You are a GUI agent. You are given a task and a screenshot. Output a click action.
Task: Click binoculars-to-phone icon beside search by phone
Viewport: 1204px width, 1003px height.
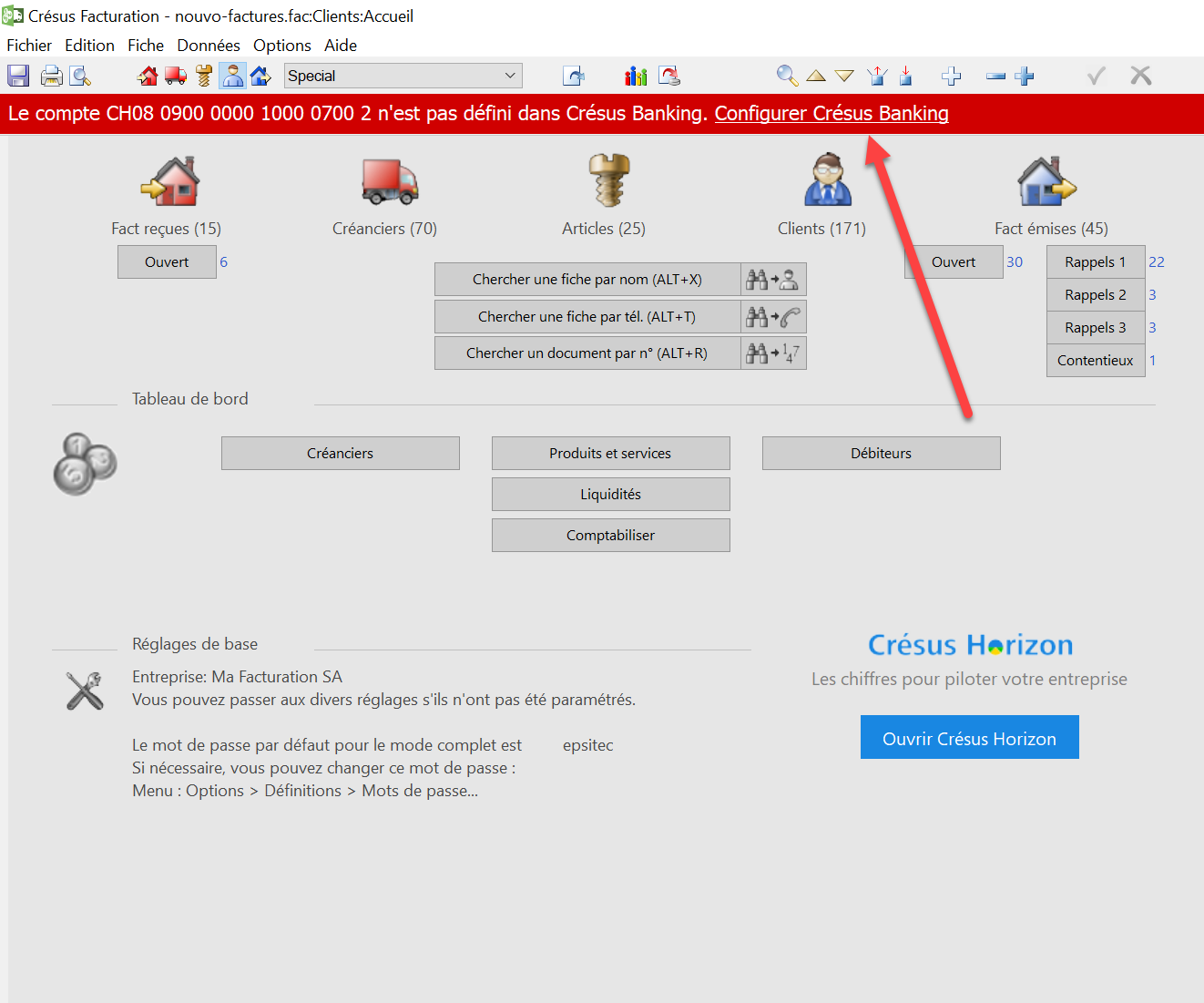[x=773, y=317]
